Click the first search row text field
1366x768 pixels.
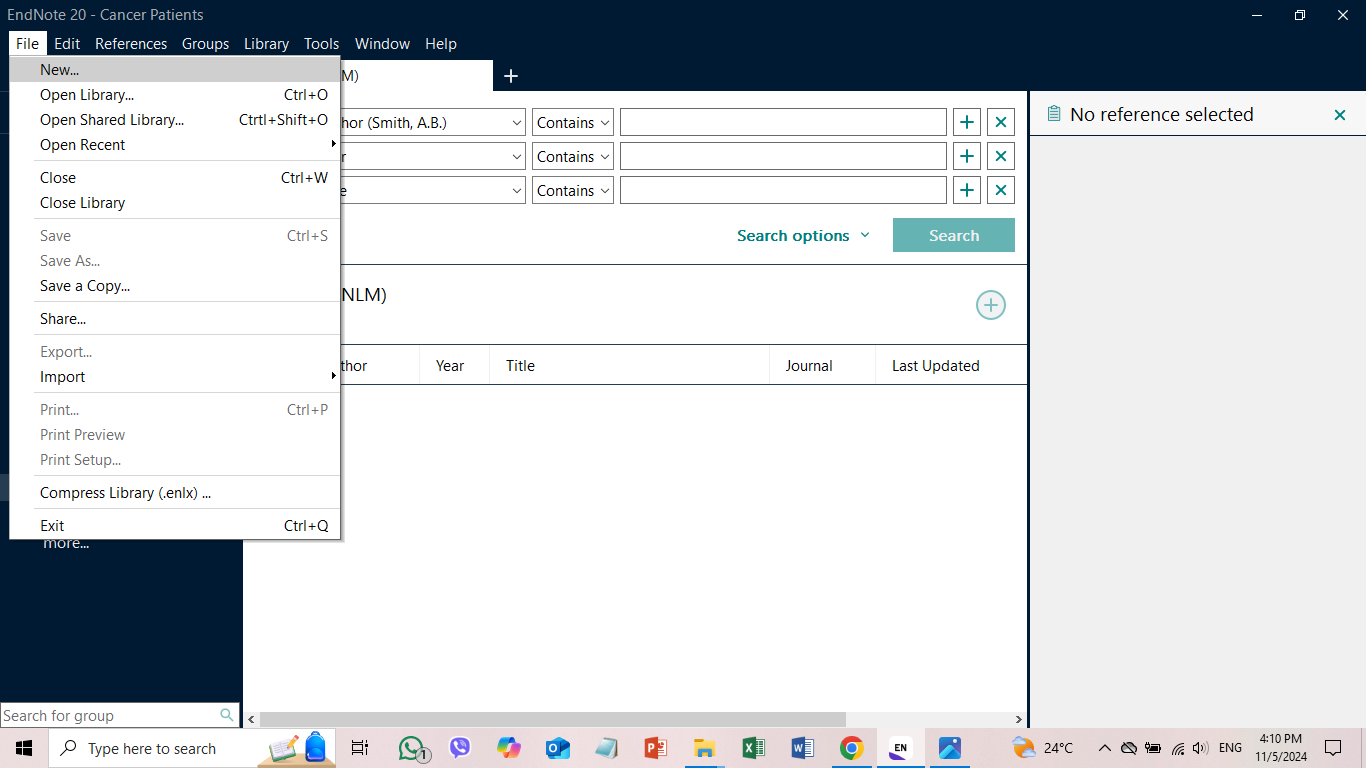click(x=783, y=123)
